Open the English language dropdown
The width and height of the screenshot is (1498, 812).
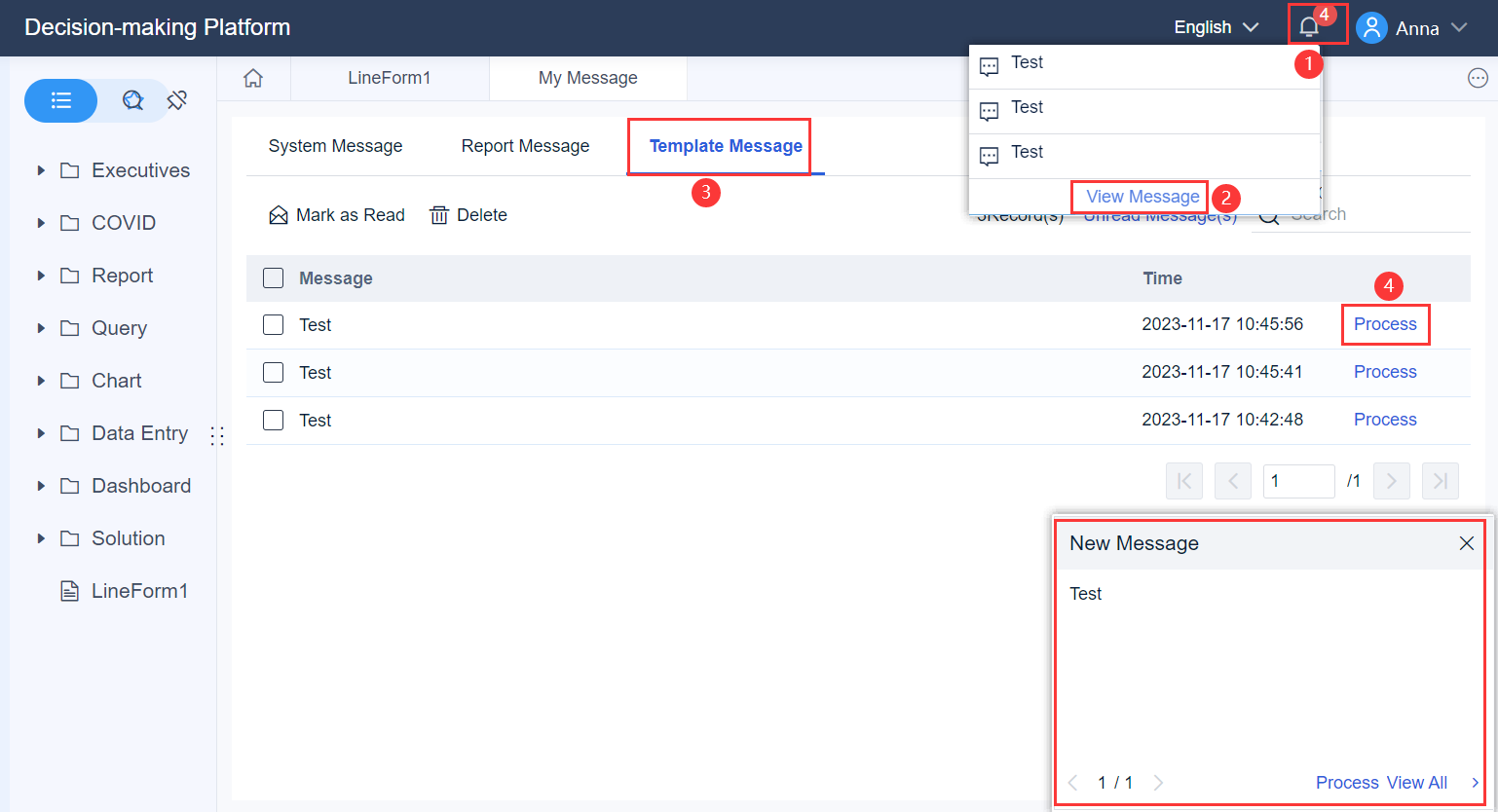click(1217, 27)
